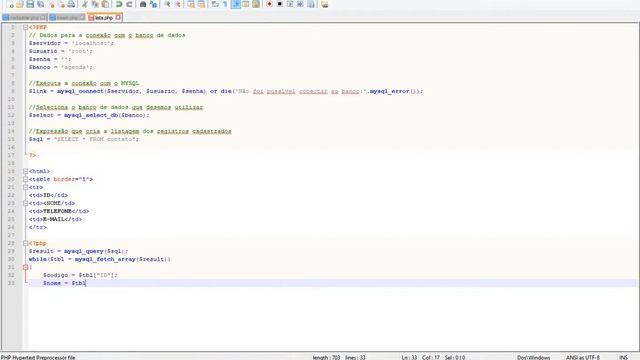This screenshot has height=360, width=640.
Task: Toggle the highlighted indent guide button
Action: point(236,4)
